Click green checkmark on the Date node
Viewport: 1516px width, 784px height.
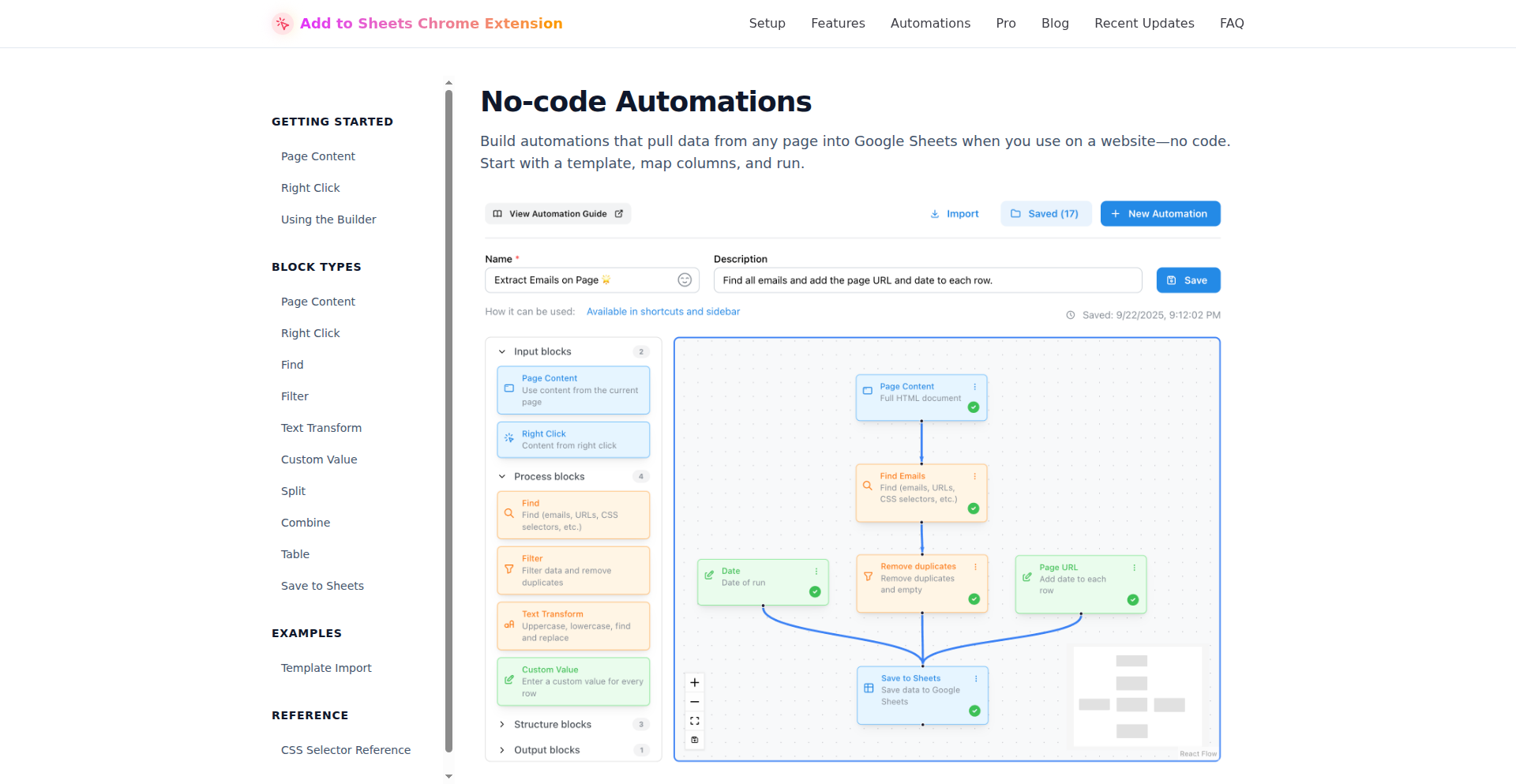815,592
